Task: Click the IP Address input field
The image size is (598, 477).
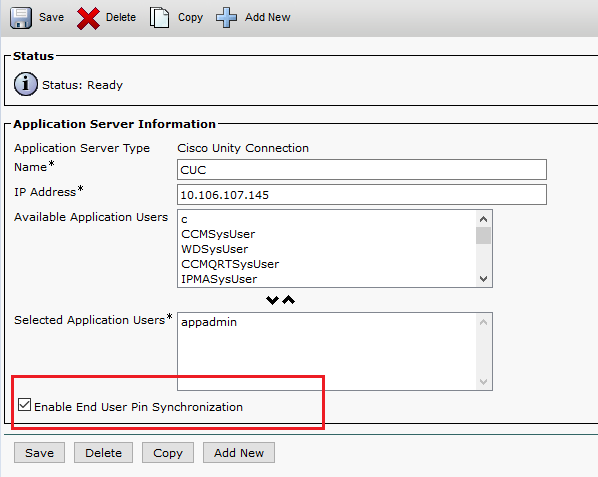Action: click(x=362, y=194)
